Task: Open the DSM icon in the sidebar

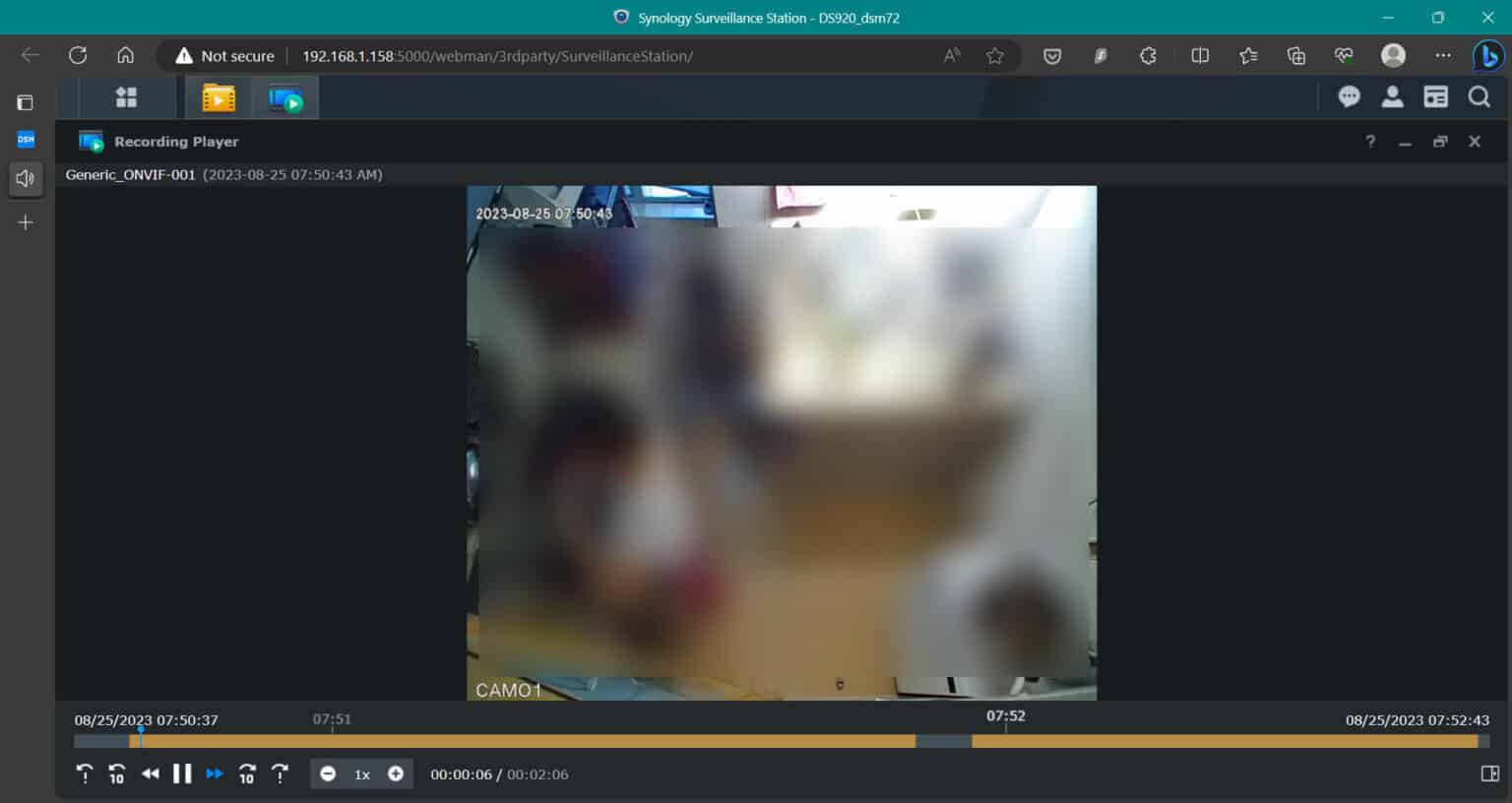Action: [x=25, y=139]
